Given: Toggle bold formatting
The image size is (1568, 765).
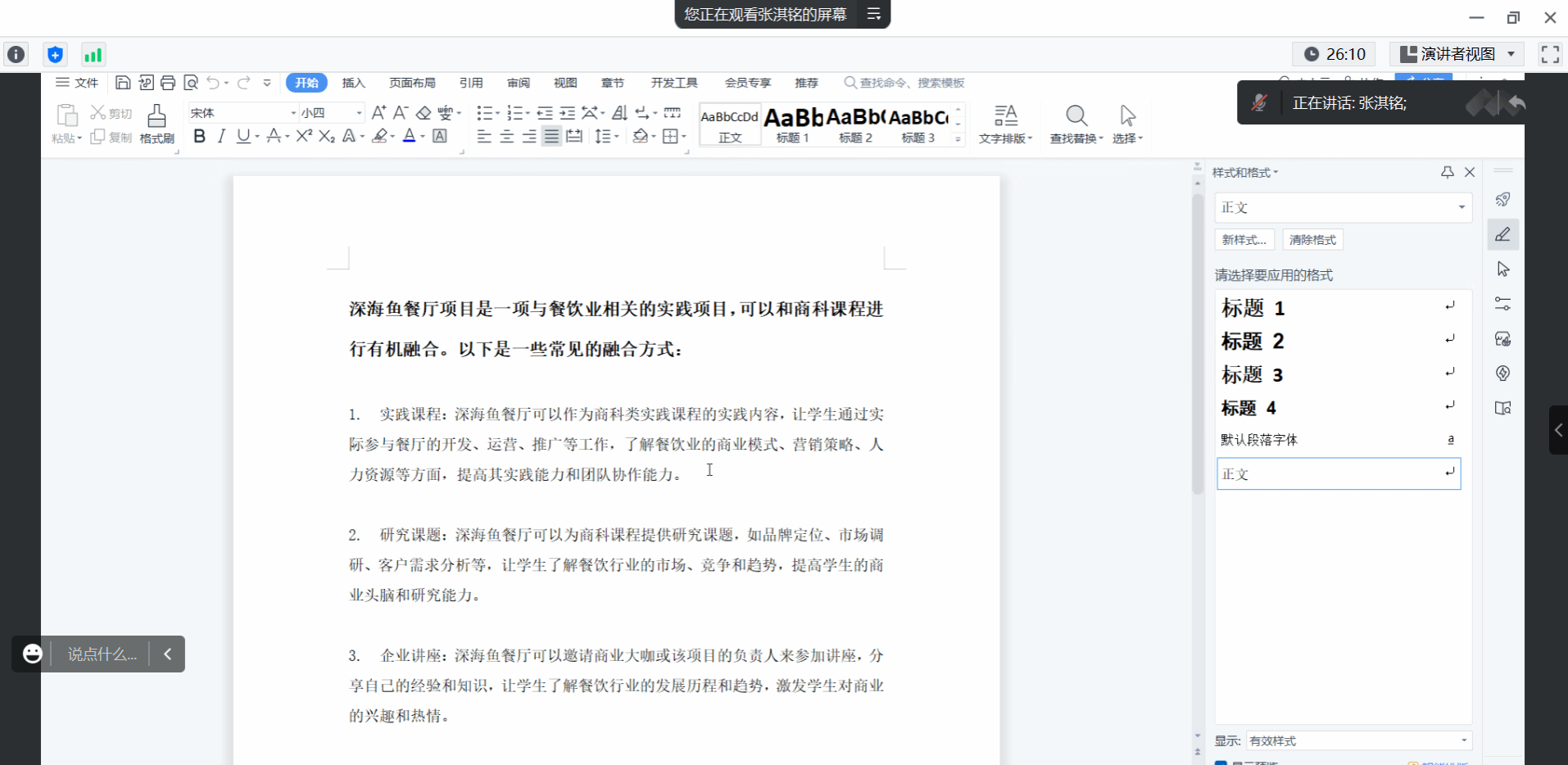Looking at the screenshot, I should (x=199, y=136).
